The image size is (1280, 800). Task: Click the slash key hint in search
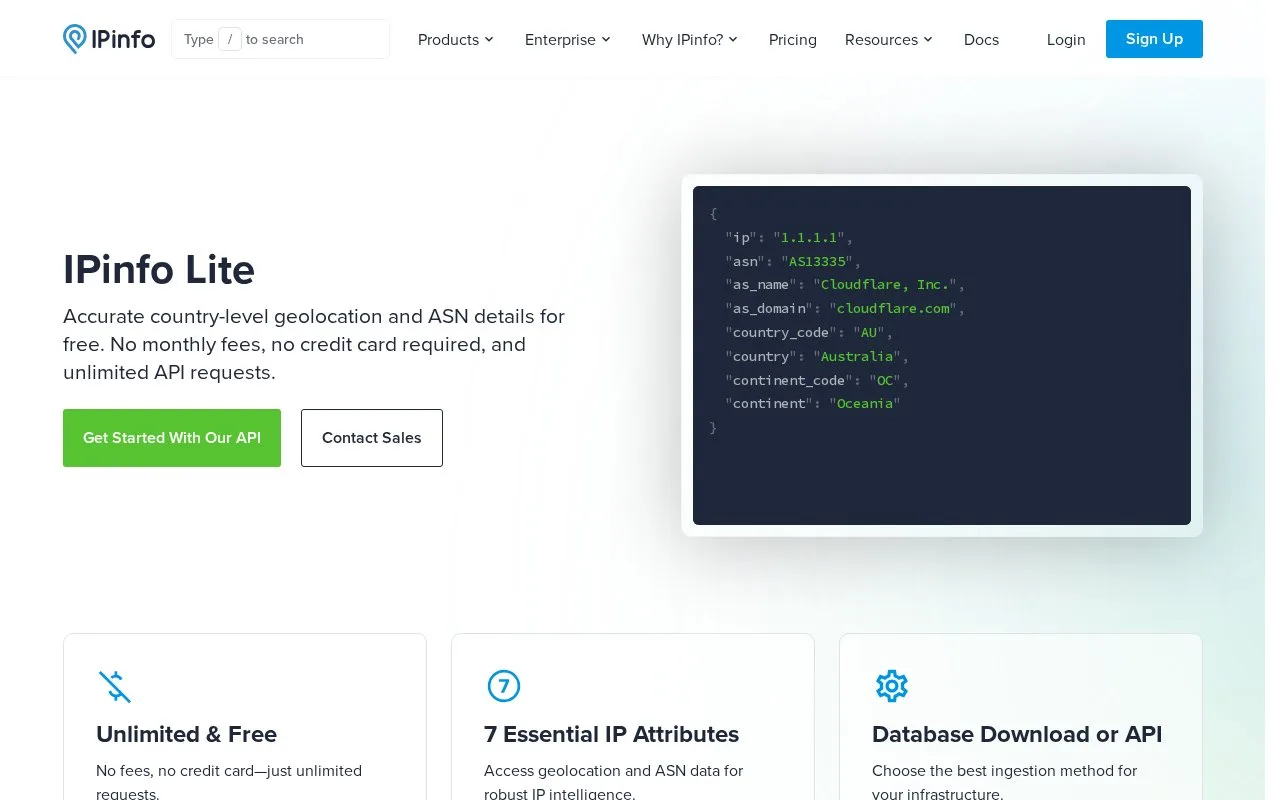pyautogui.click(x=230, y=39)
